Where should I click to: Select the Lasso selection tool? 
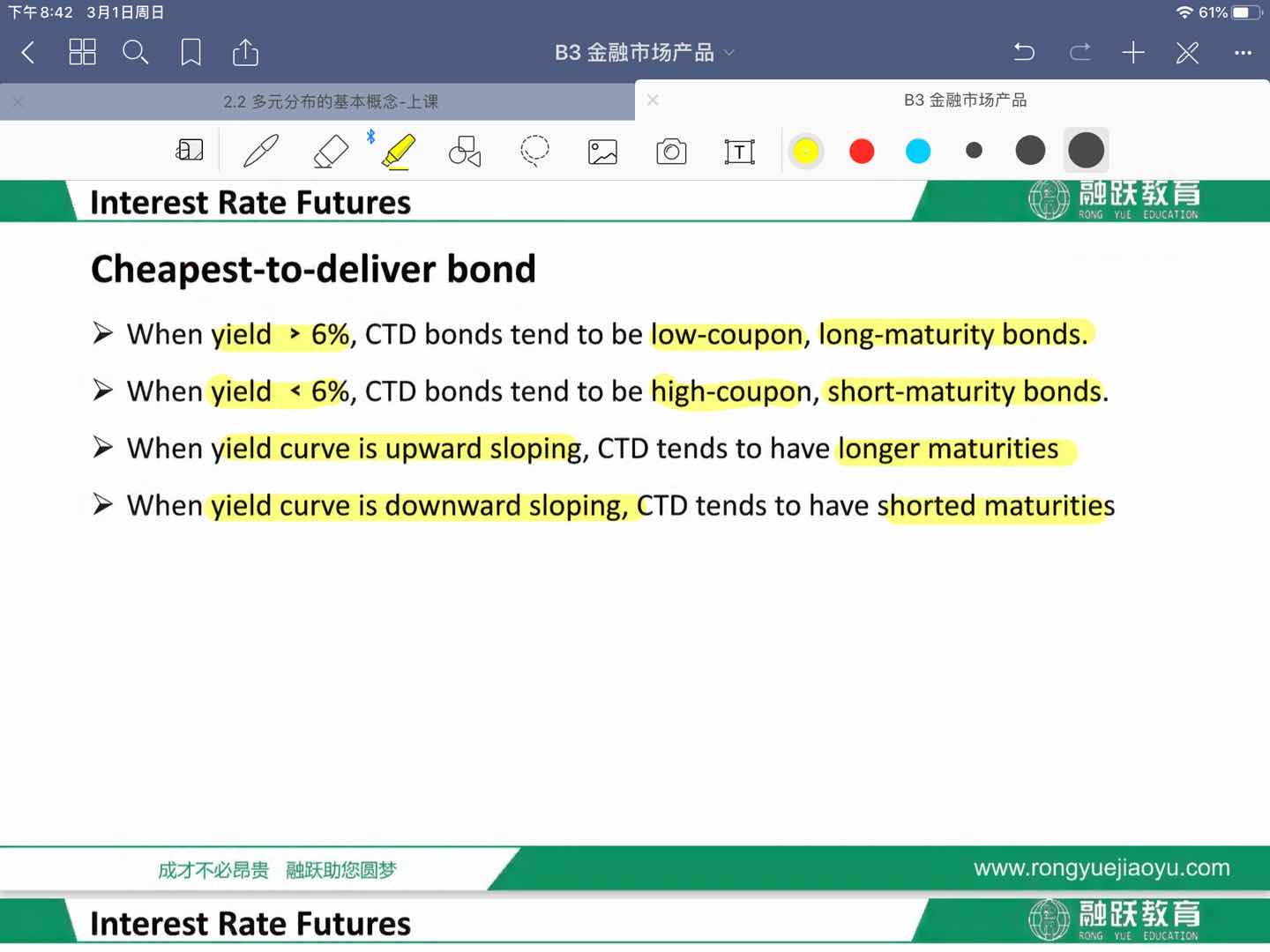click(534, 151)
